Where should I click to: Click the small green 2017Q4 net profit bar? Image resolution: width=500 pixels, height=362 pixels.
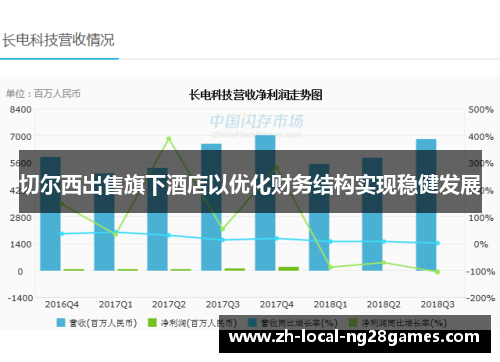coord(289,269)
